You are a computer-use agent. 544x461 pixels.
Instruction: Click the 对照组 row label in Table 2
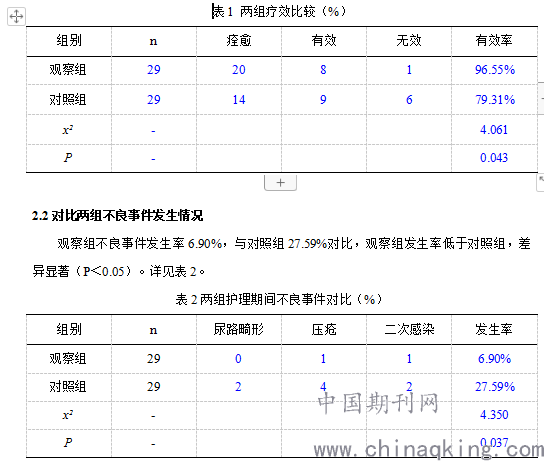click(68, 387)
